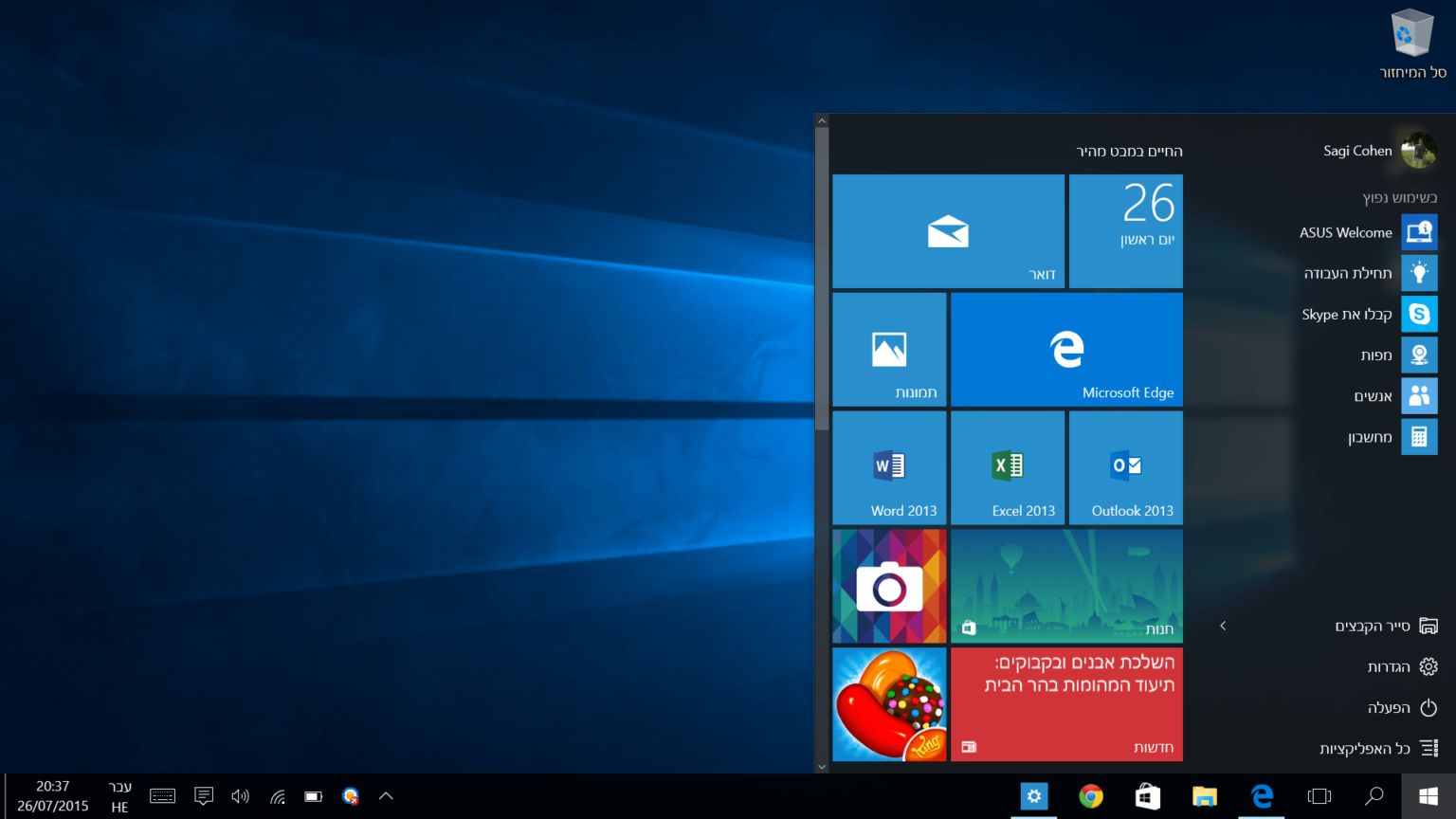The height and width of the screenshot is (819, 1456).
Task: Open the network Wi-Fi tray icon
Action: [278, 796]
